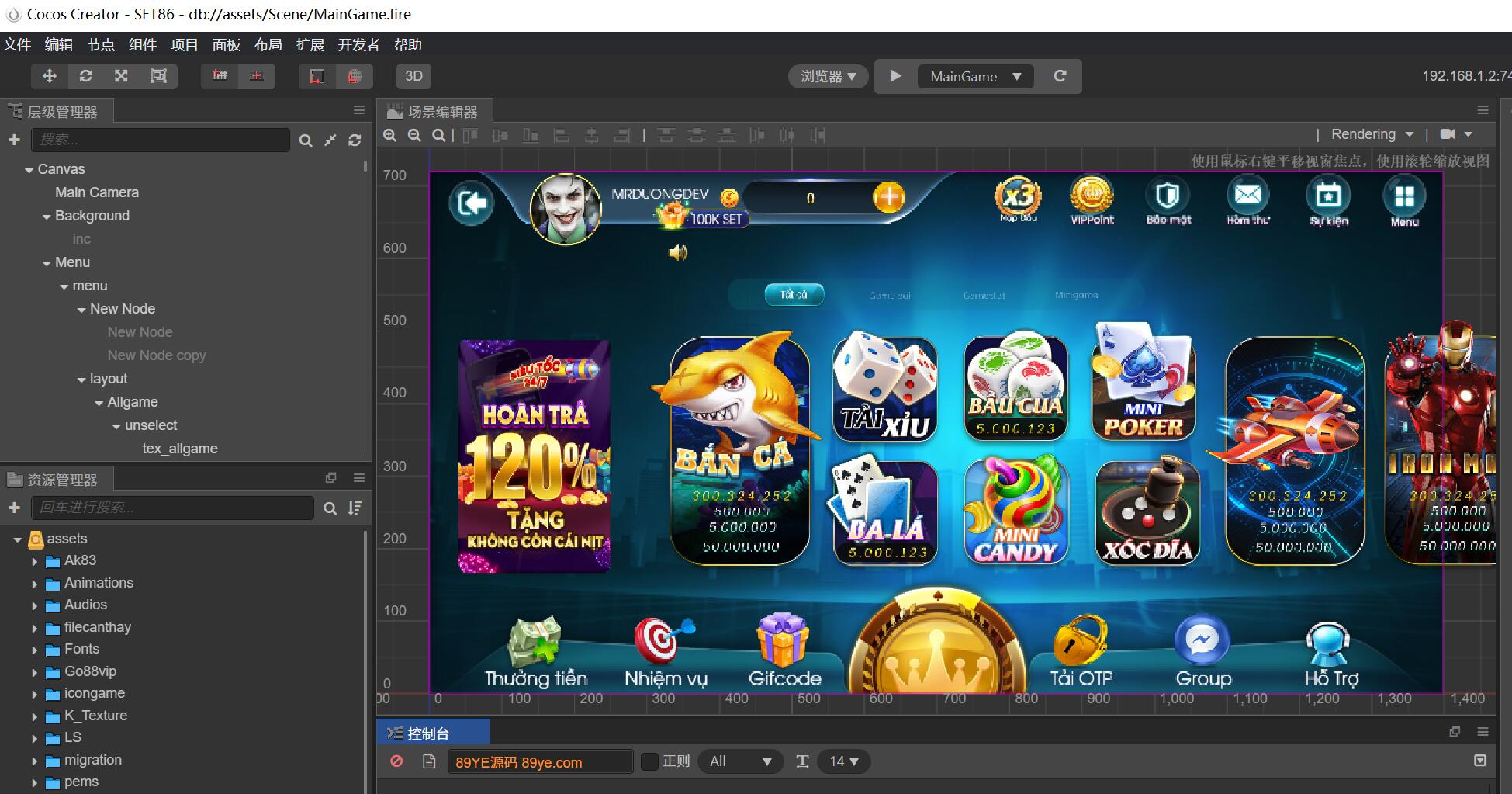Select the Rotate transform tool
The height and width of the screenshot is (794, 1512).
pyautogui.click(x=85, y=76)
